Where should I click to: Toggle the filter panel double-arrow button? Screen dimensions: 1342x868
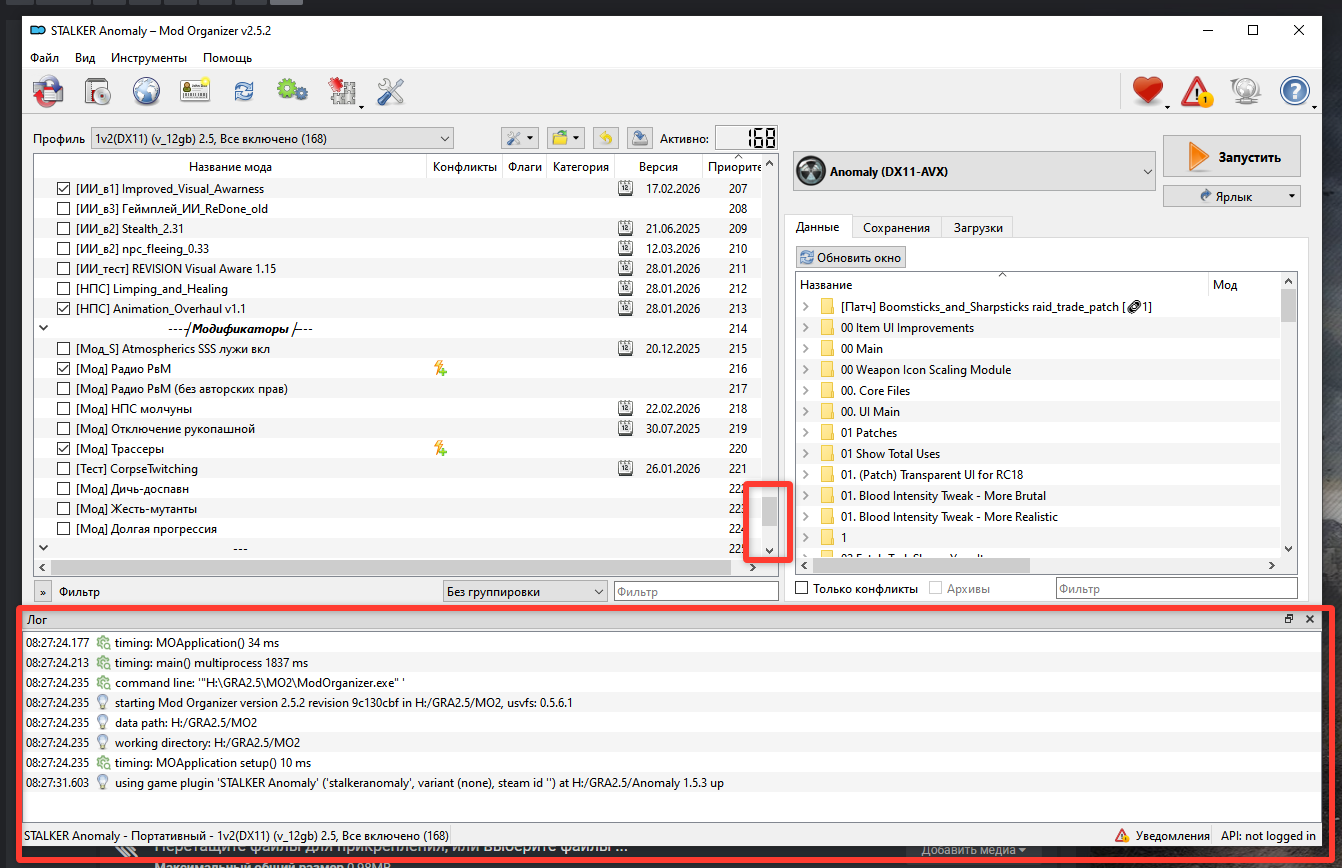pos(43,592)
